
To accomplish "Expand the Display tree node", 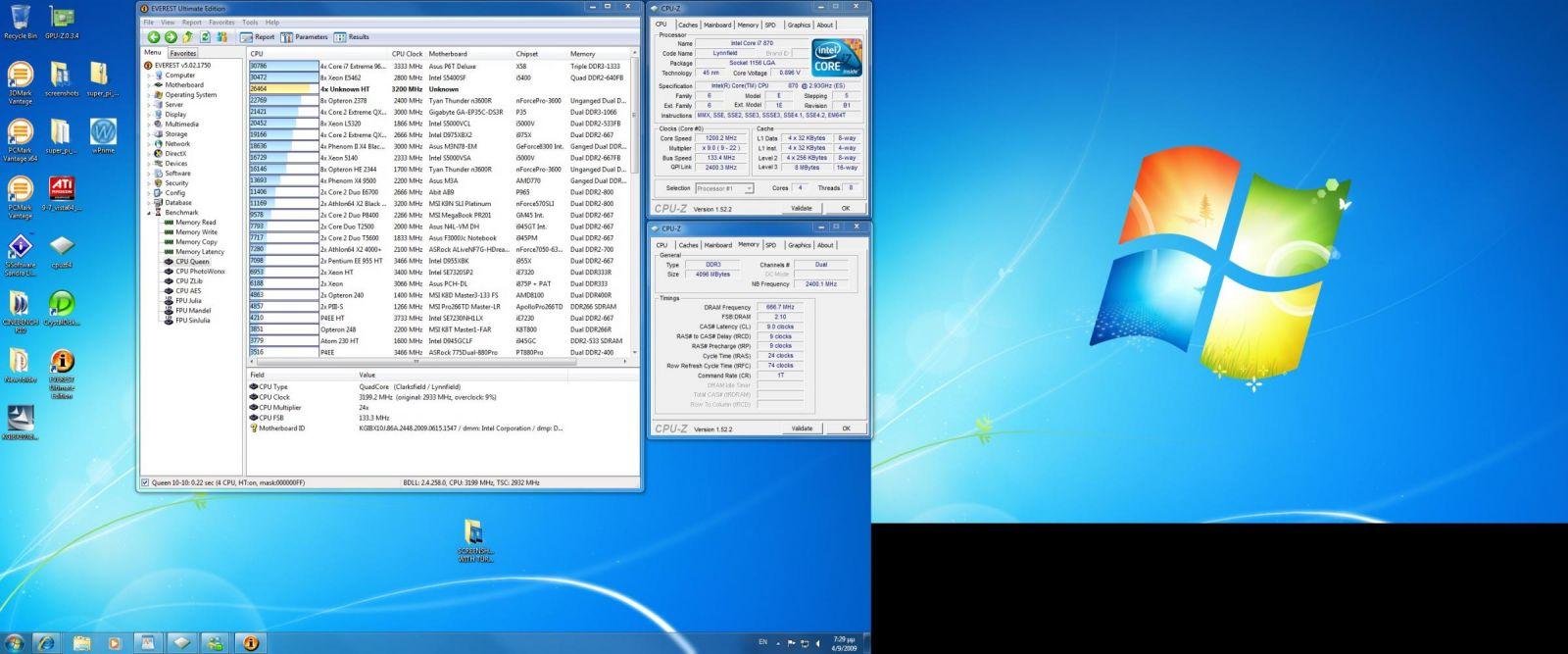I will [x=150, y=115].
